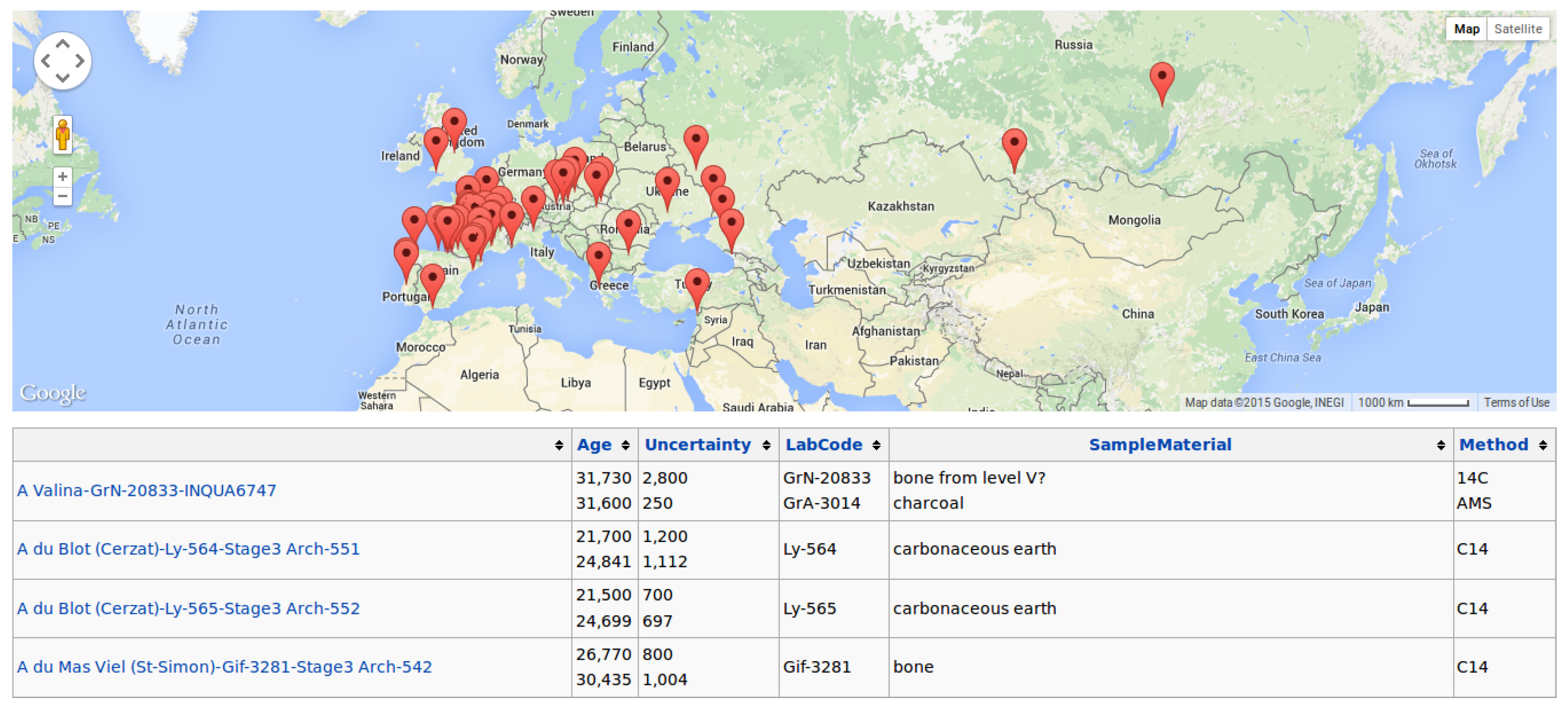Sort by Method column header
Screen dimensions: 1568x709
[1493, 445]
